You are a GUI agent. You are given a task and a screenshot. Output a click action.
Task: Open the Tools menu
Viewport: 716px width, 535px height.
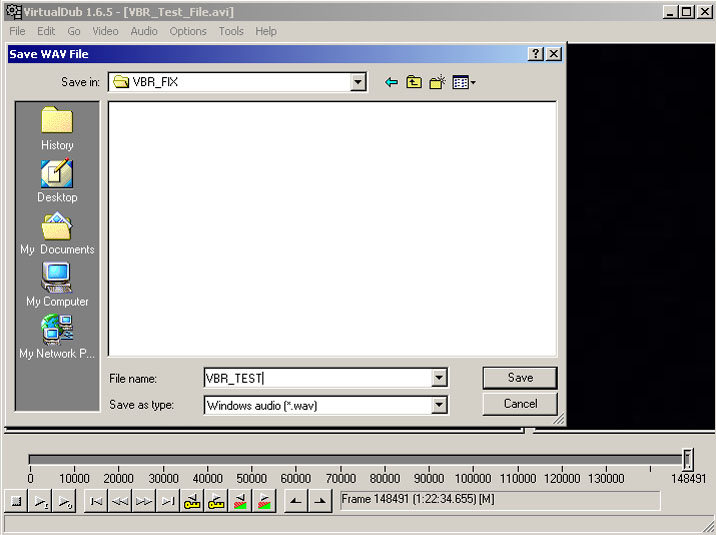tap(231, 31)
